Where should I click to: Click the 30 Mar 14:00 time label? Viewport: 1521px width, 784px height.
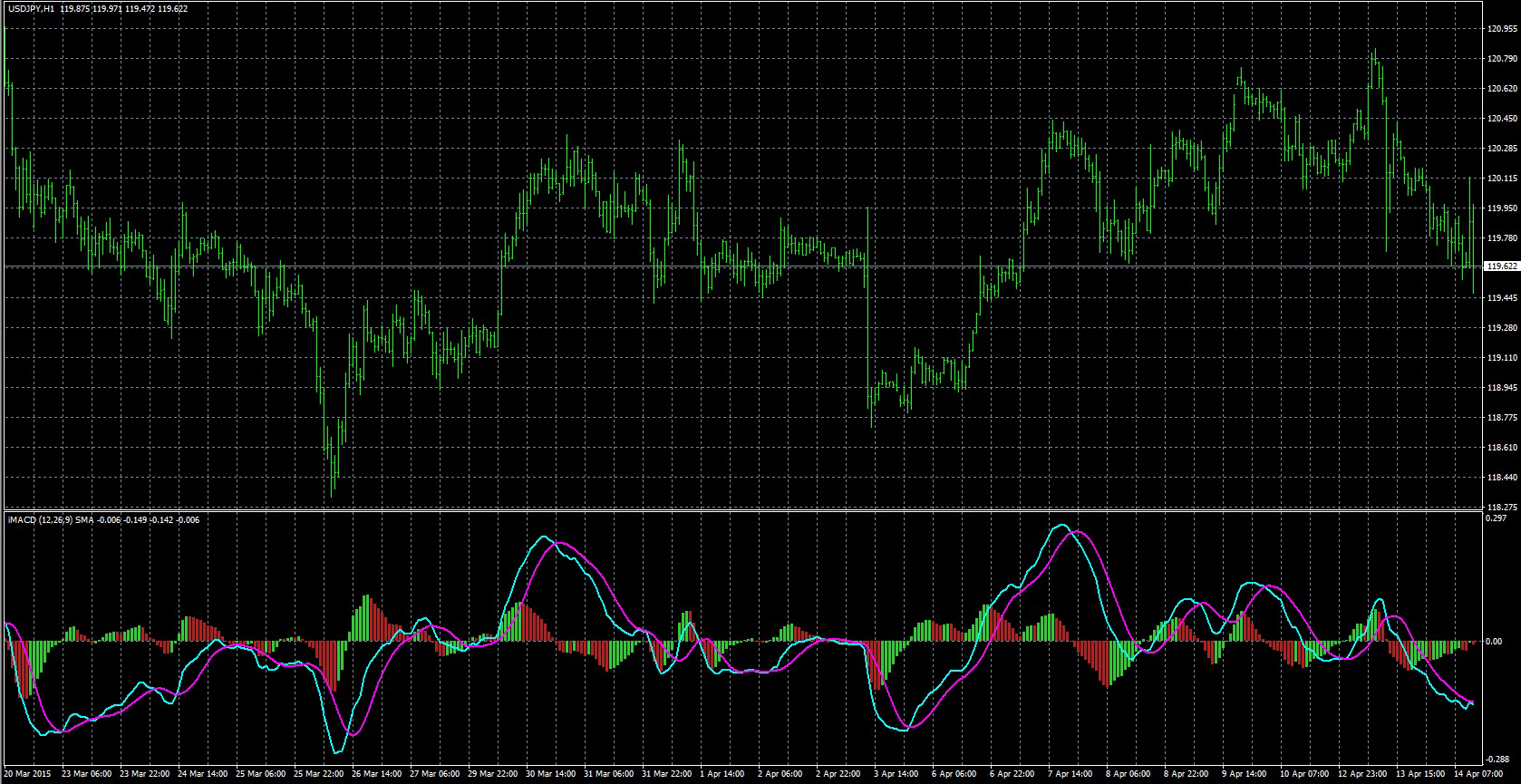551,775
